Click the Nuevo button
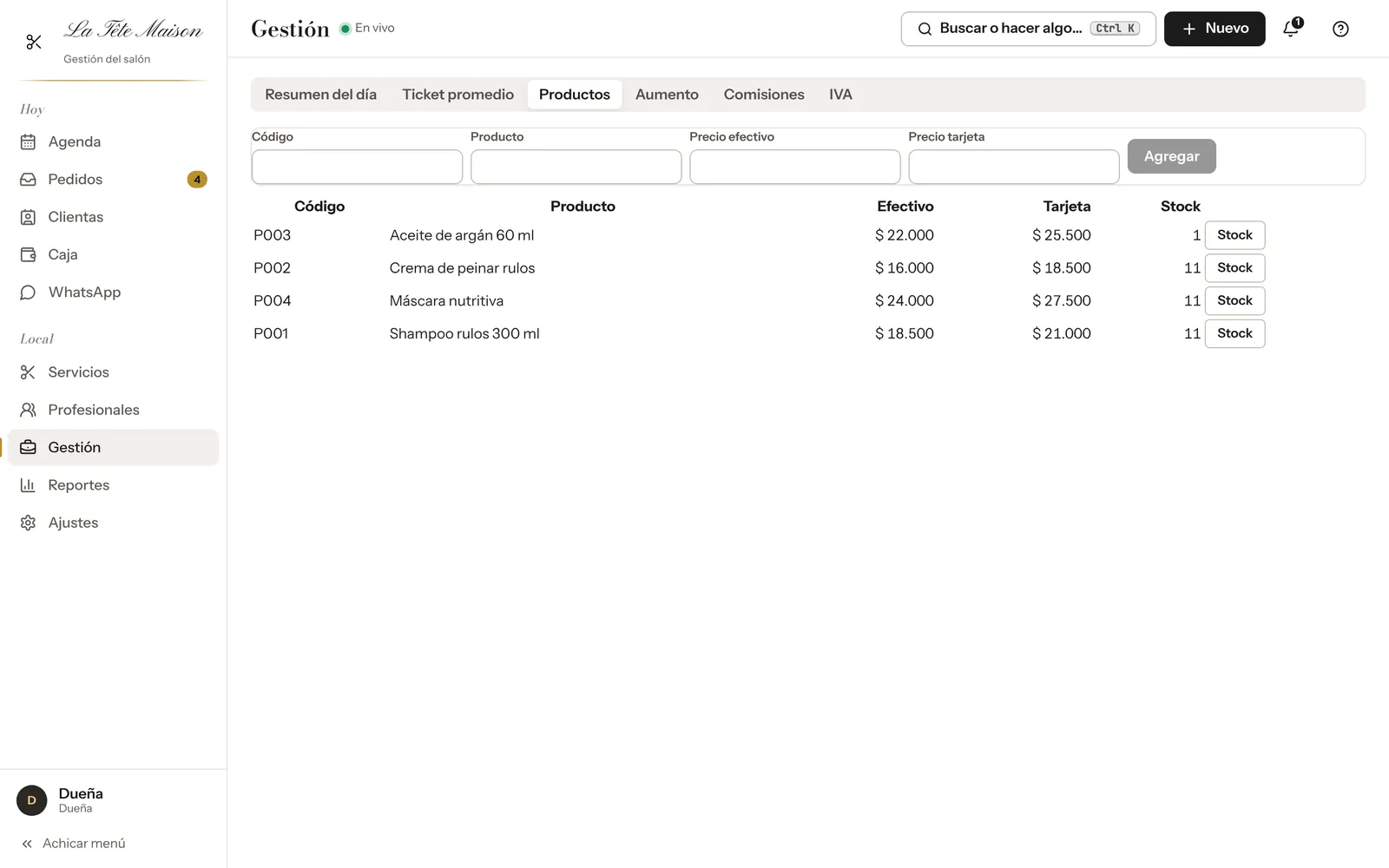This screenshot has height=868, width=1389. click(x=1215, y=29)
